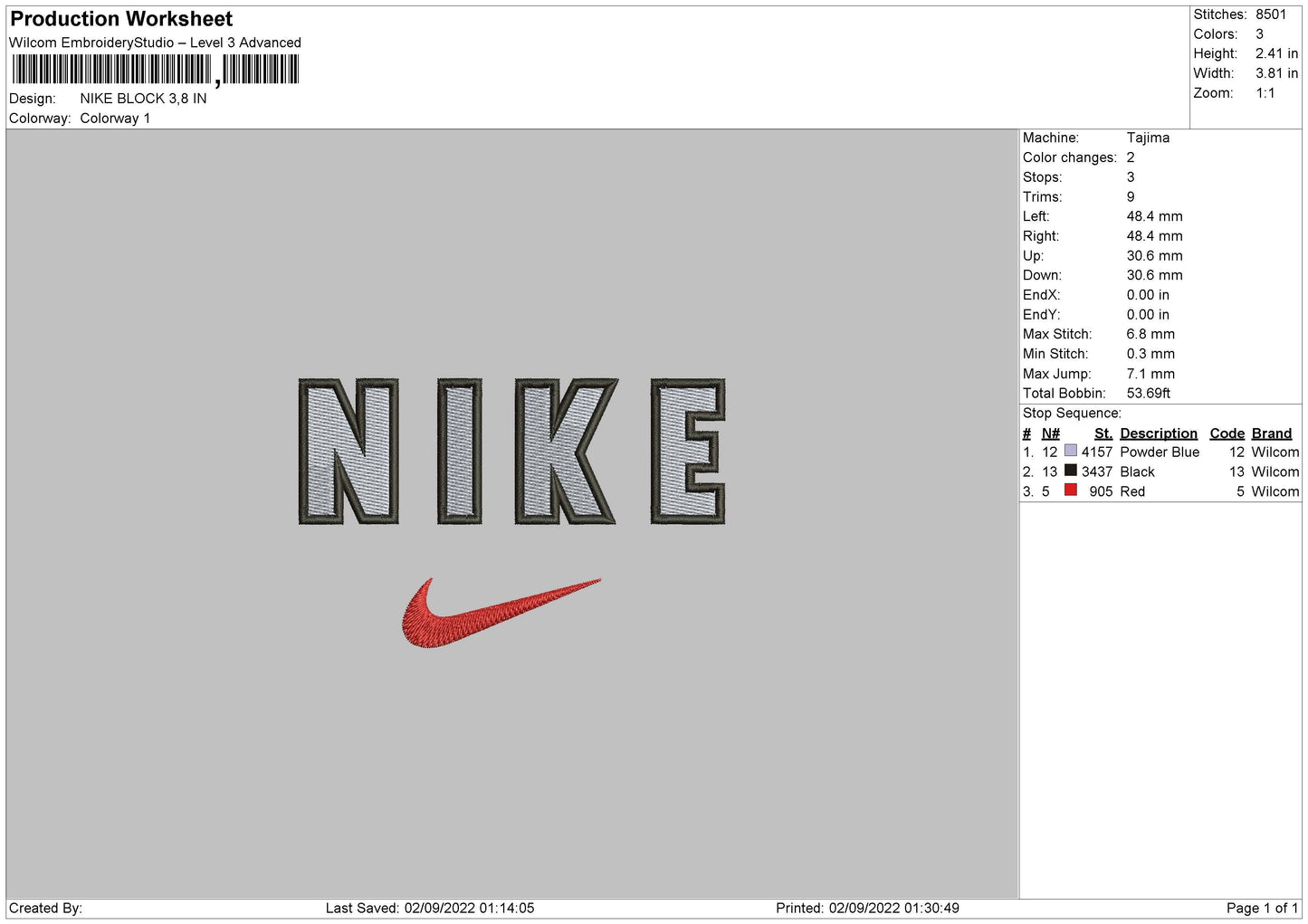The height and width of the screenshot is (924, 1308).
Task: Click the Red thread color swatch
Action: [x=1071, y=491]
